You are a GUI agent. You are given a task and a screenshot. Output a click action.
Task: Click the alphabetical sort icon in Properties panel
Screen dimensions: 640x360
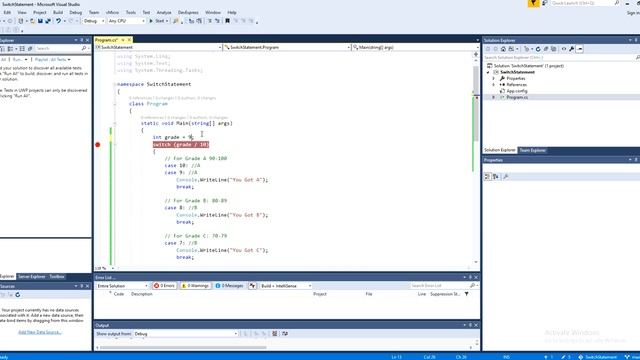pyautogui.click(x=496, y=177)
